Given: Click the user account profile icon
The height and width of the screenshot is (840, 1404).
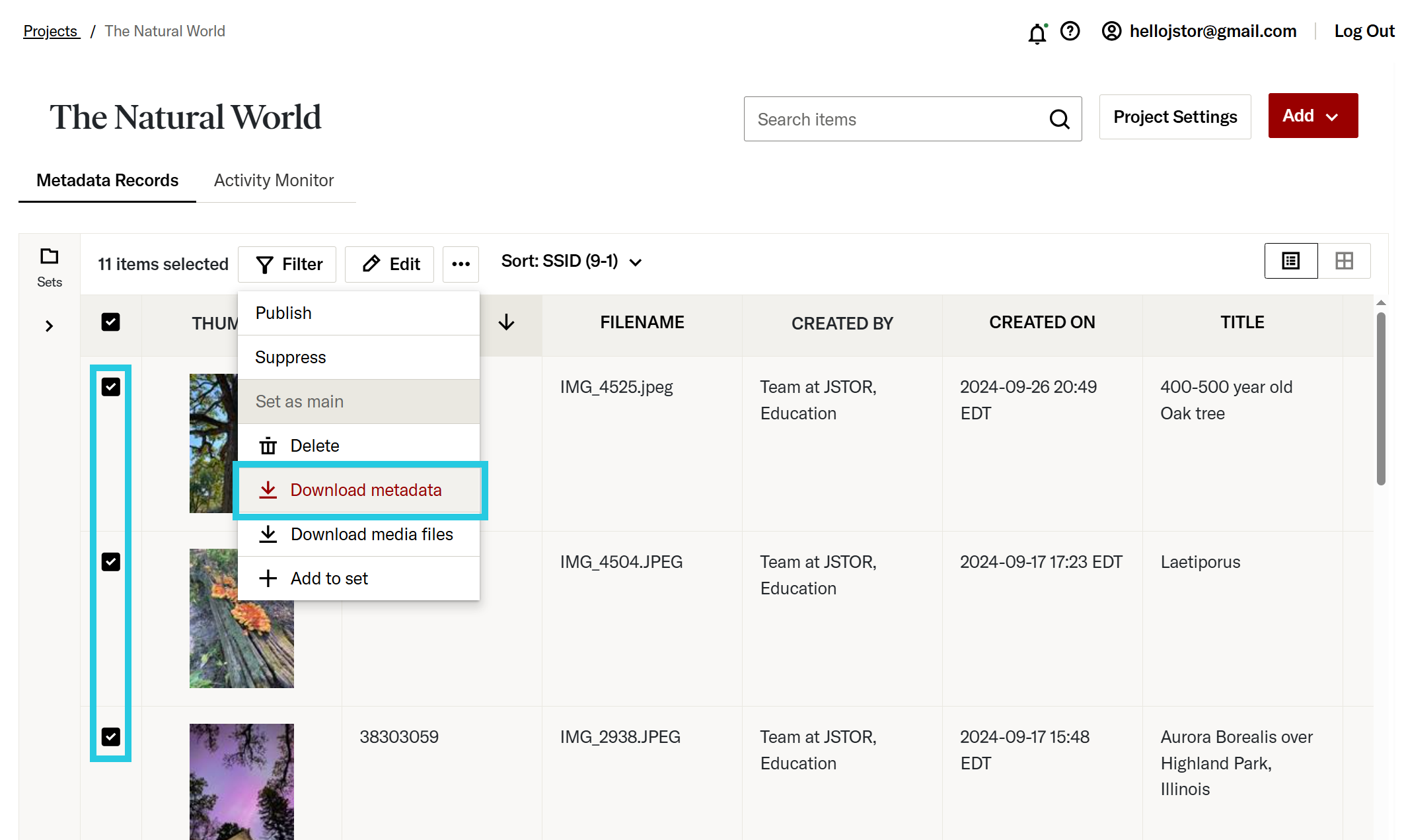Looking at the screenshot, I should pyautogui.click(x=1111, y=31).
